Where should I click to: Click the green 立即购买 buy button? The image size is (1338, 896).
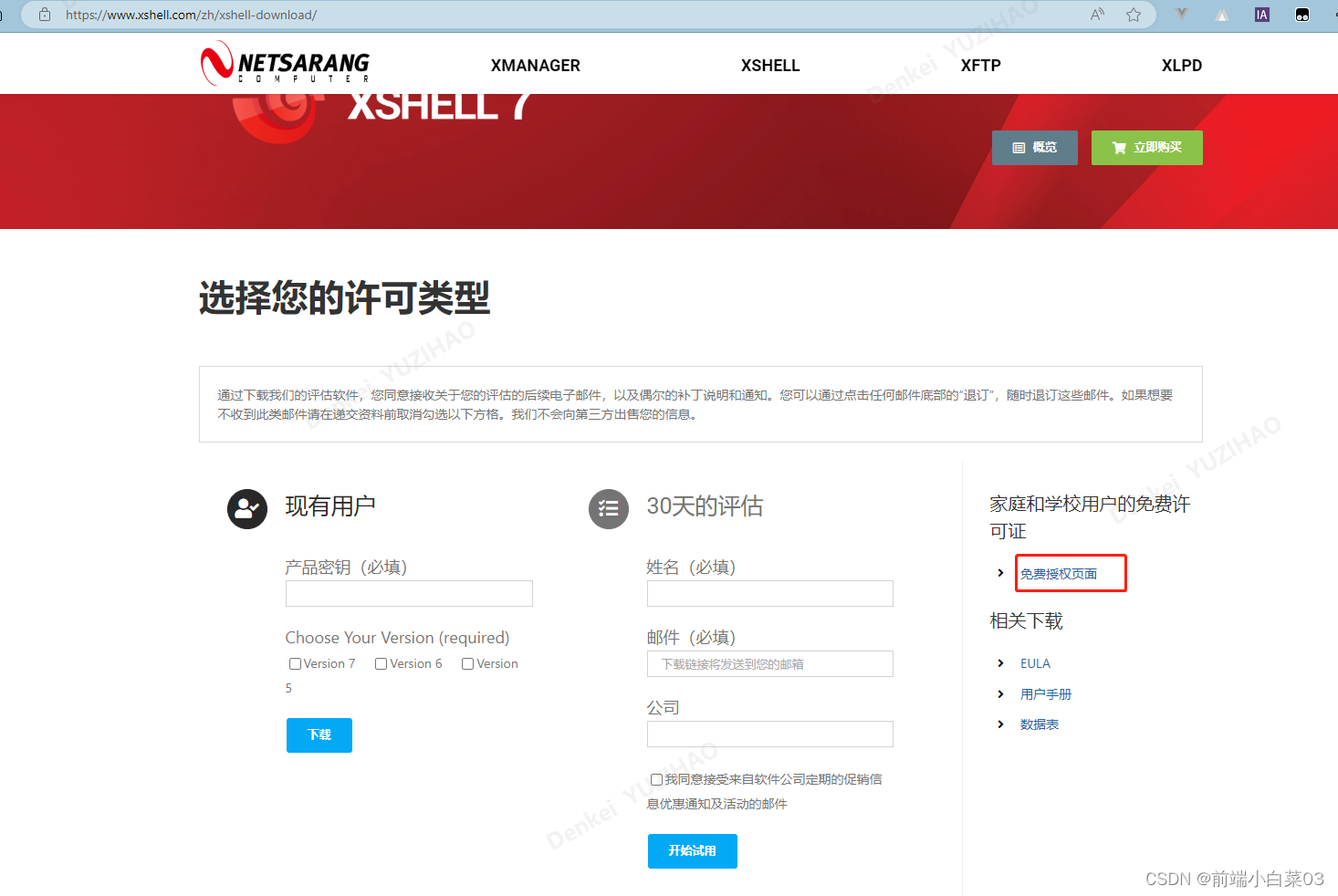click(1147, 148)
